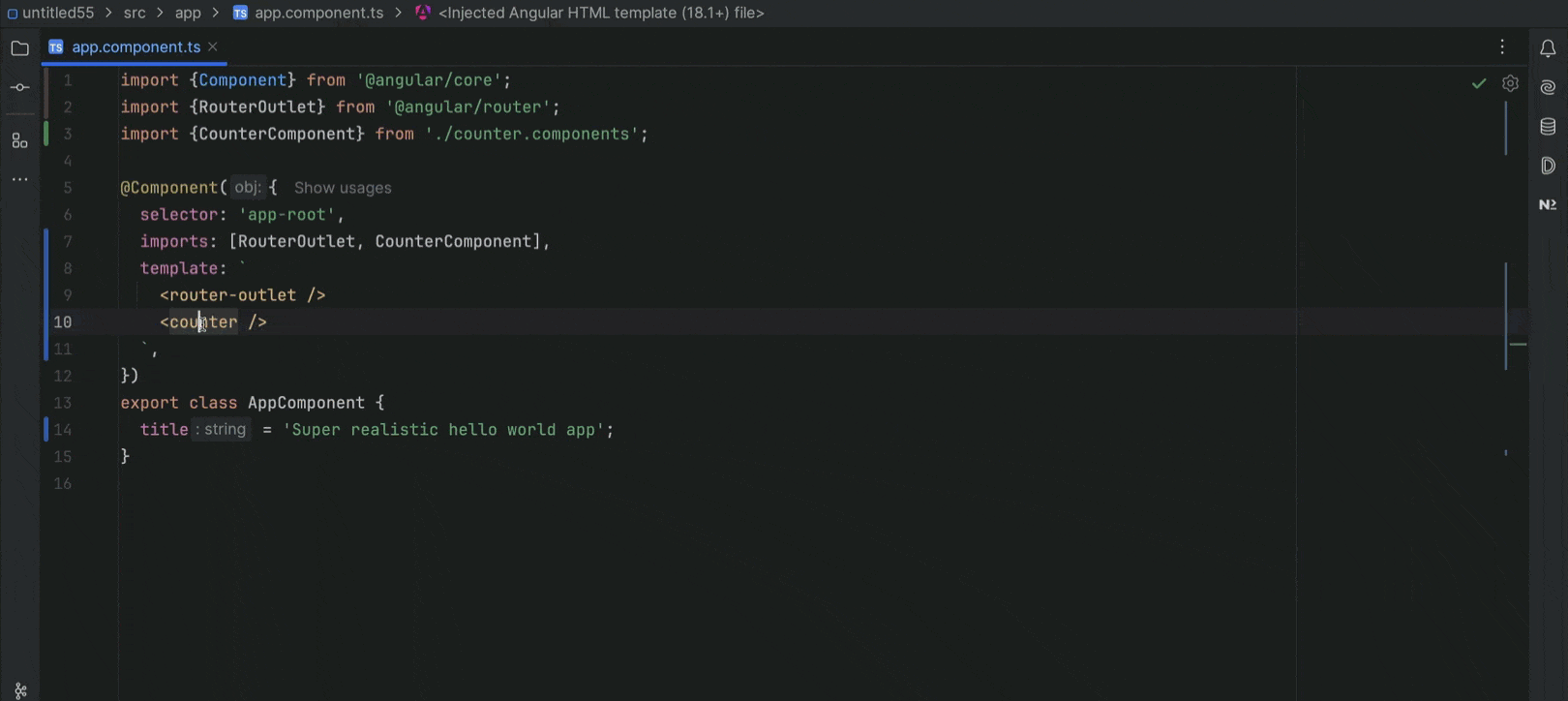
Task: Open the editor tab options kebab menu
Action: tap(1502, 46)
